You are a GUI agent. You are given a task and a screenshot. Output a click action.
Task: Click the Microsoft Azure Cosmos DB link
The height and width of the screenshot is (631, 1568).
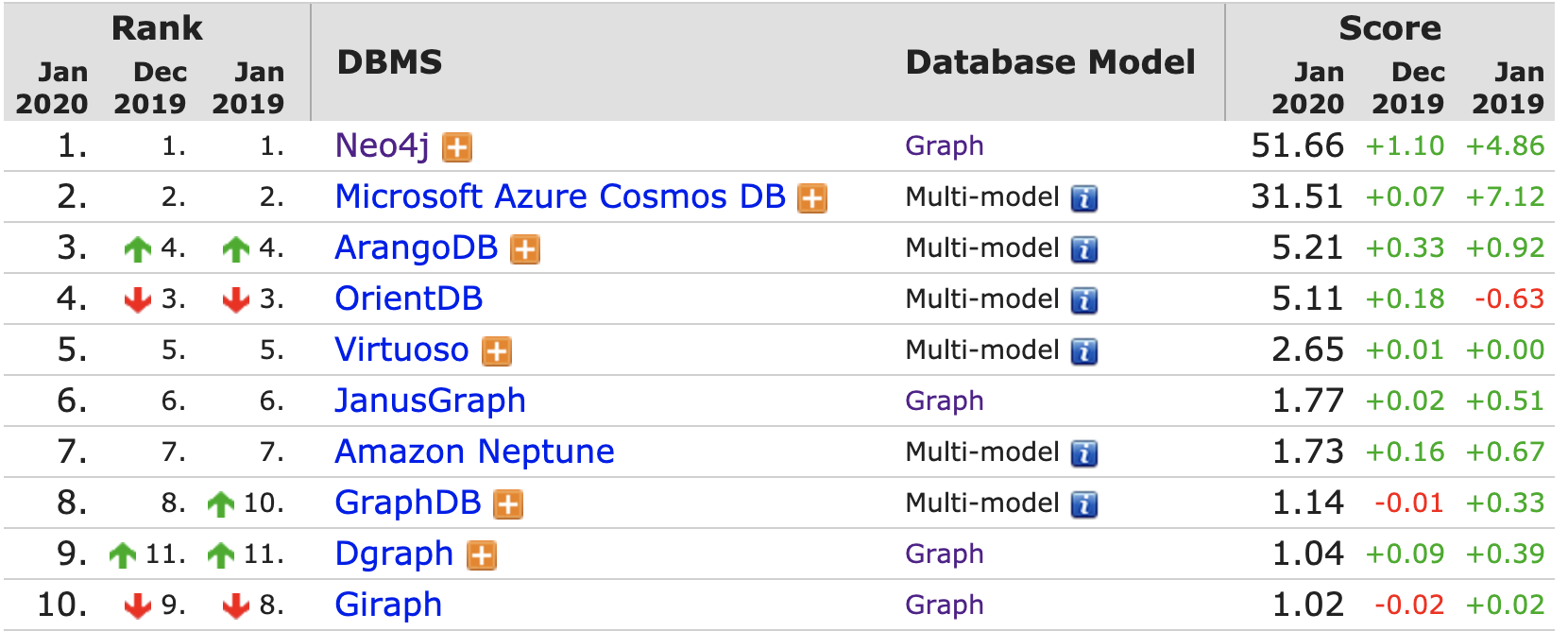click(x=560, y=196)
